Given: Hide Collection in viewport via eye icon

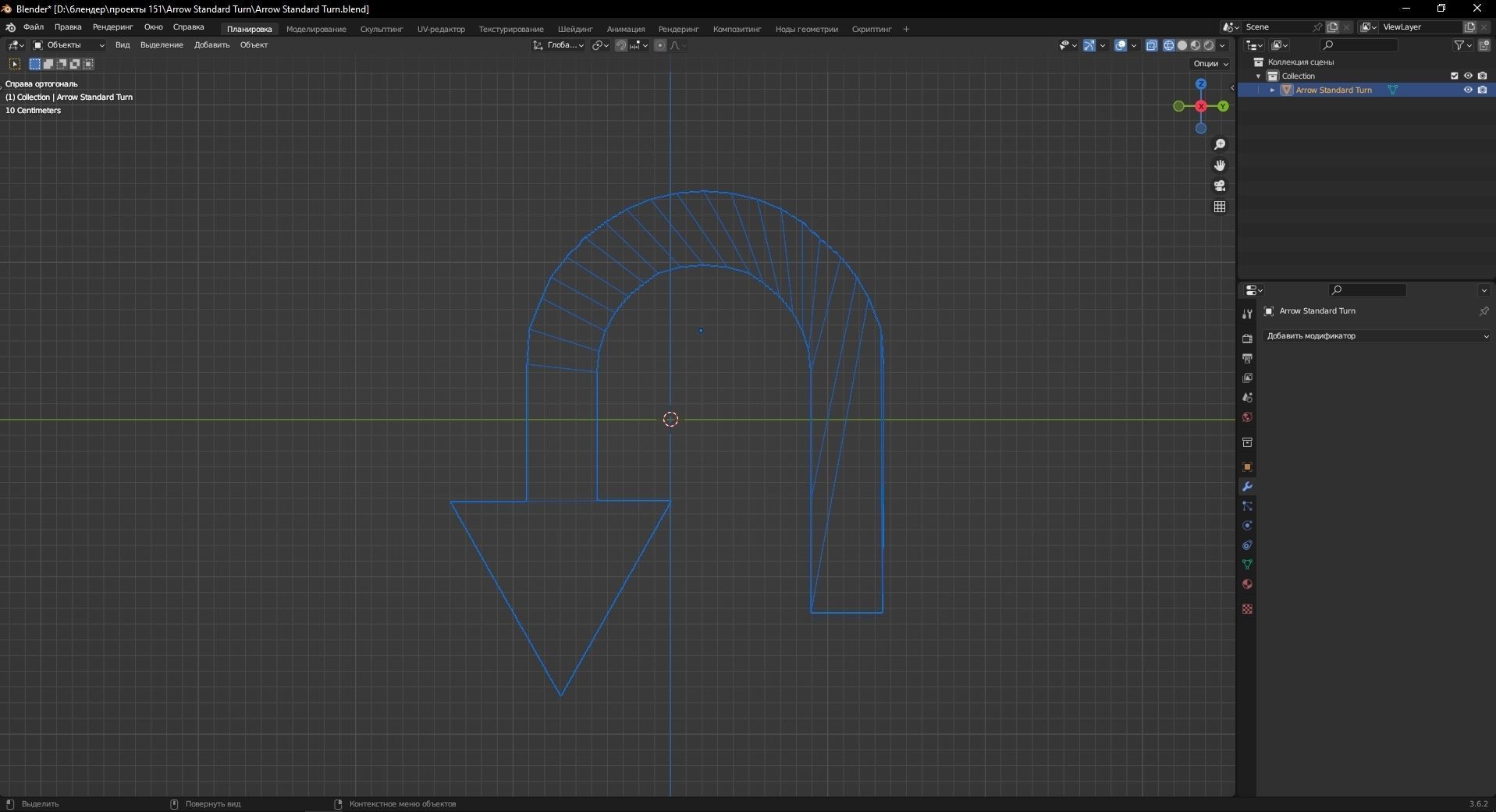Looking at the screenshot, I should coord(1468,76).
